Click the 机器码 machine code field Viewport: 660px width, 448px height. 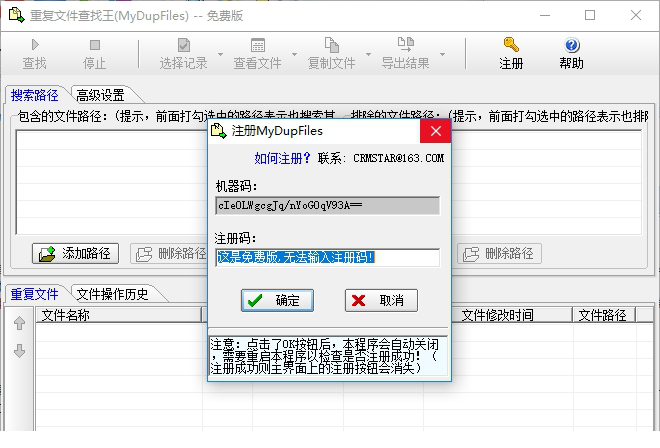tap(327, 205)
